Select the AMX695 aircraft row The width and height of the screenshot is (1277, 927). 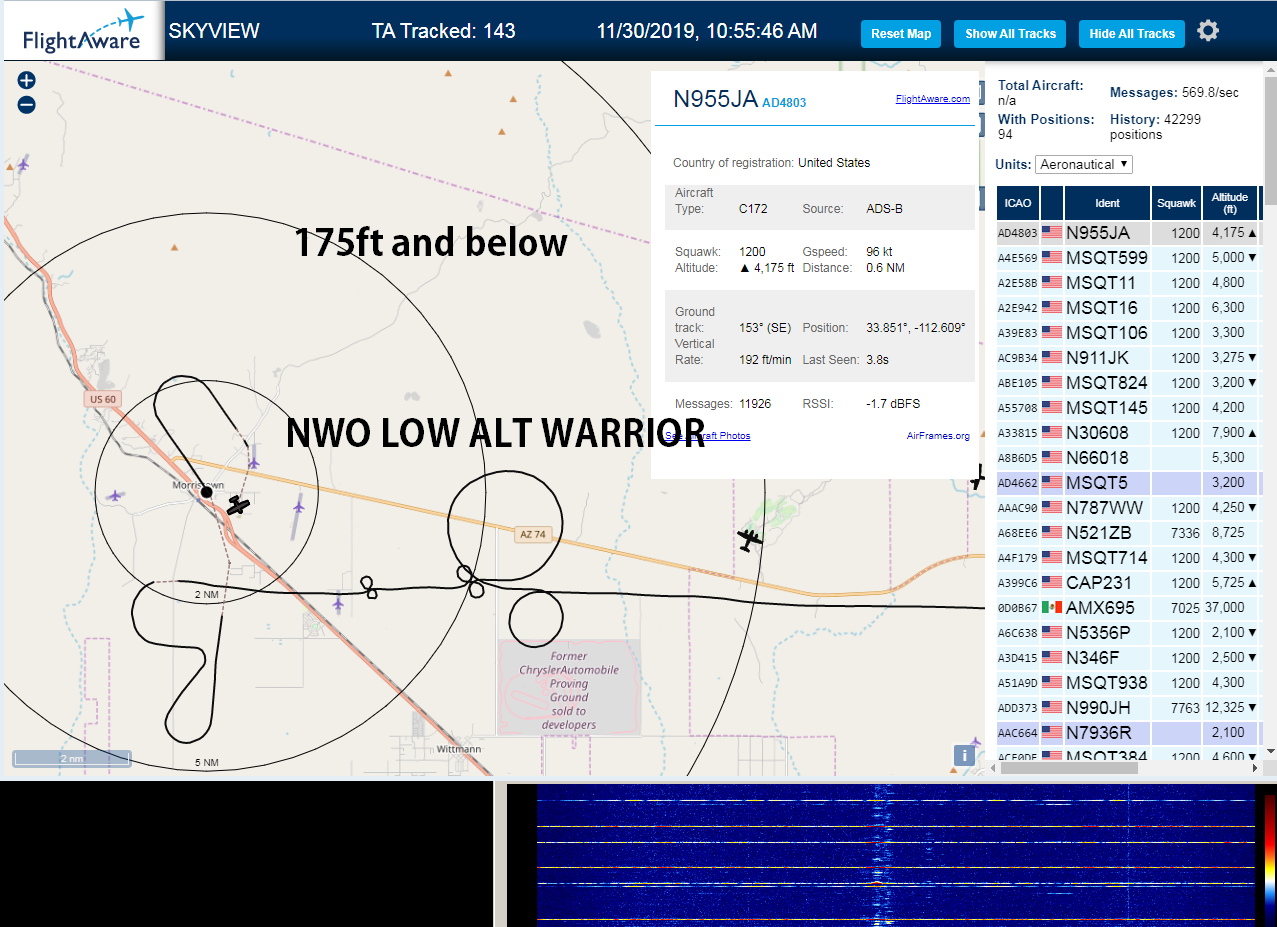(x=1128, y=608)
